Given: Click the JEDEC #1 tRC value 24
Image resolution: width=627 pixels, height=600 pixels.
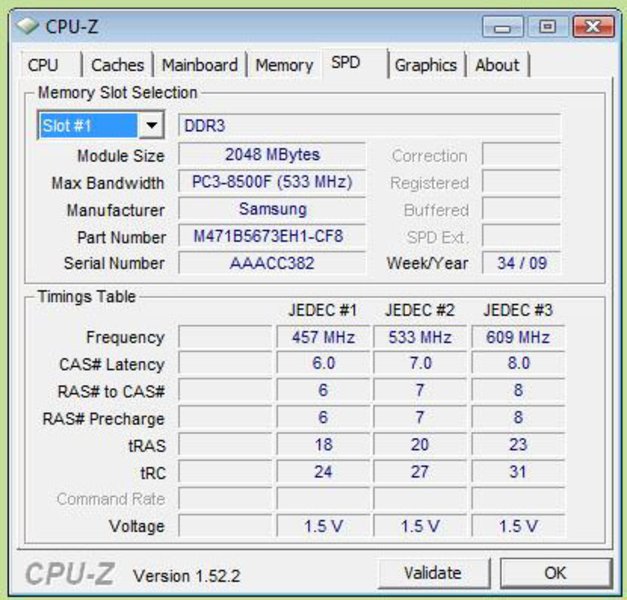Looking at the screenshot, I should [323, 472].
